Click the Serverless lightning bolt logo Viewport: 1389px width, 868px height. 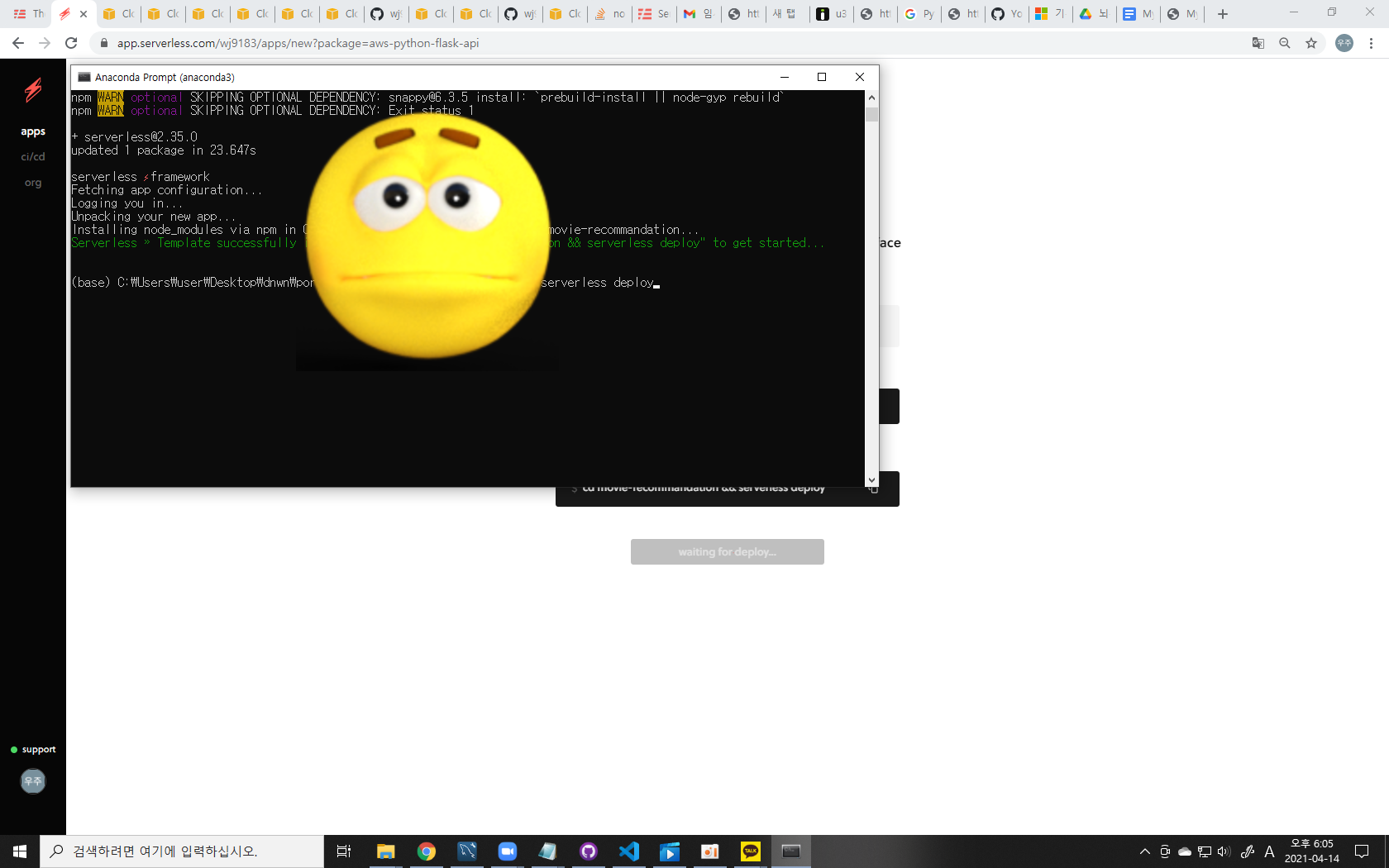33,89
